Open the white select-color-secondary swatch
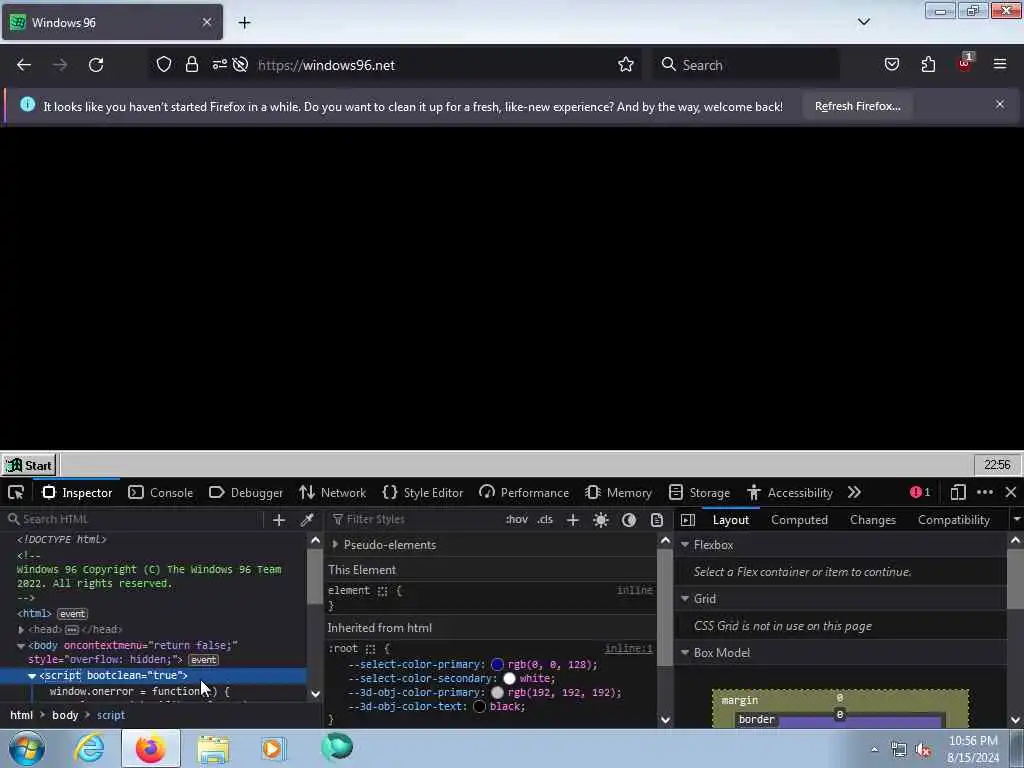1024x768 pixels. point(509,679)
